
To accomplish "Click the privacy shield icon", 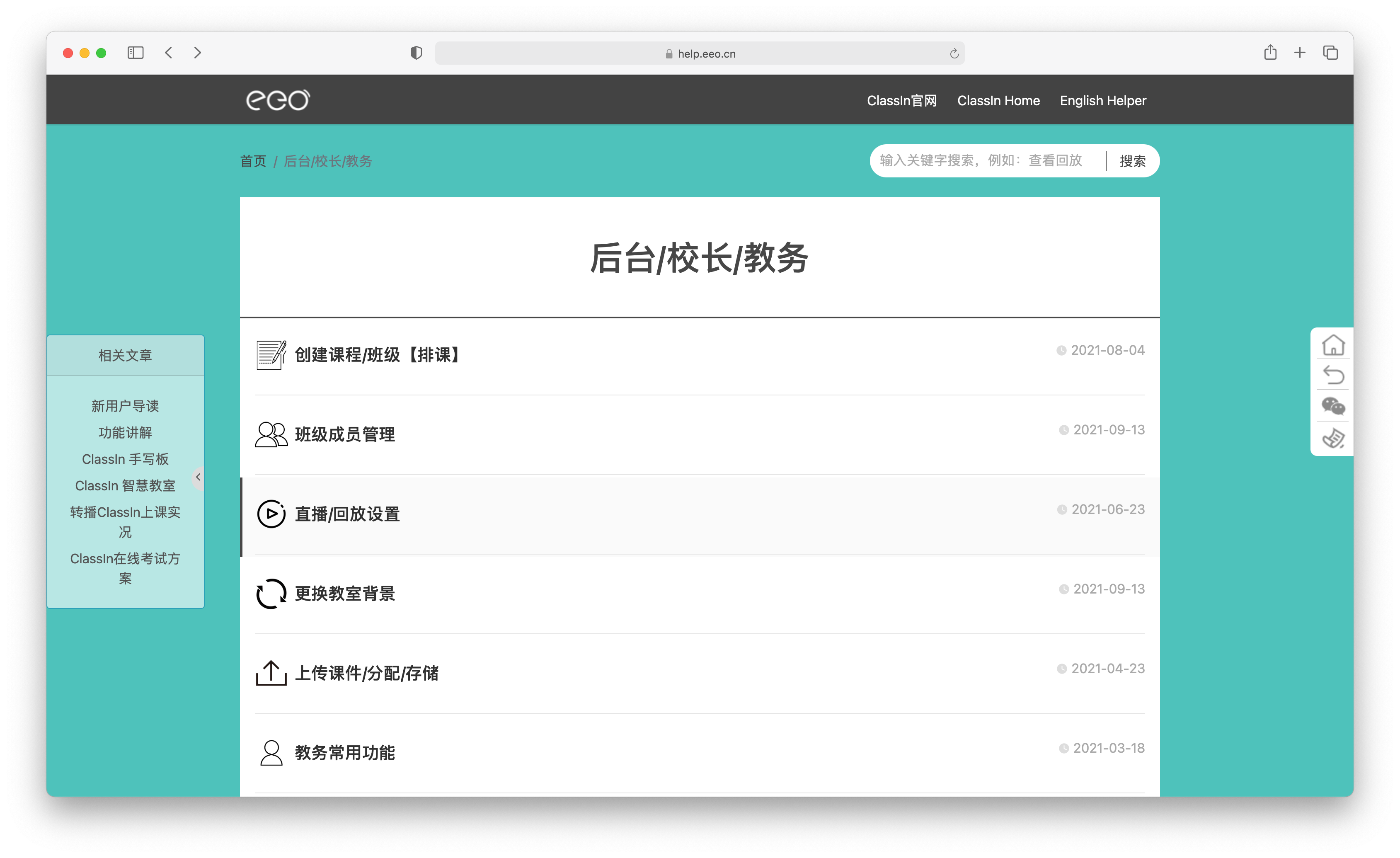I will point(416,53).
